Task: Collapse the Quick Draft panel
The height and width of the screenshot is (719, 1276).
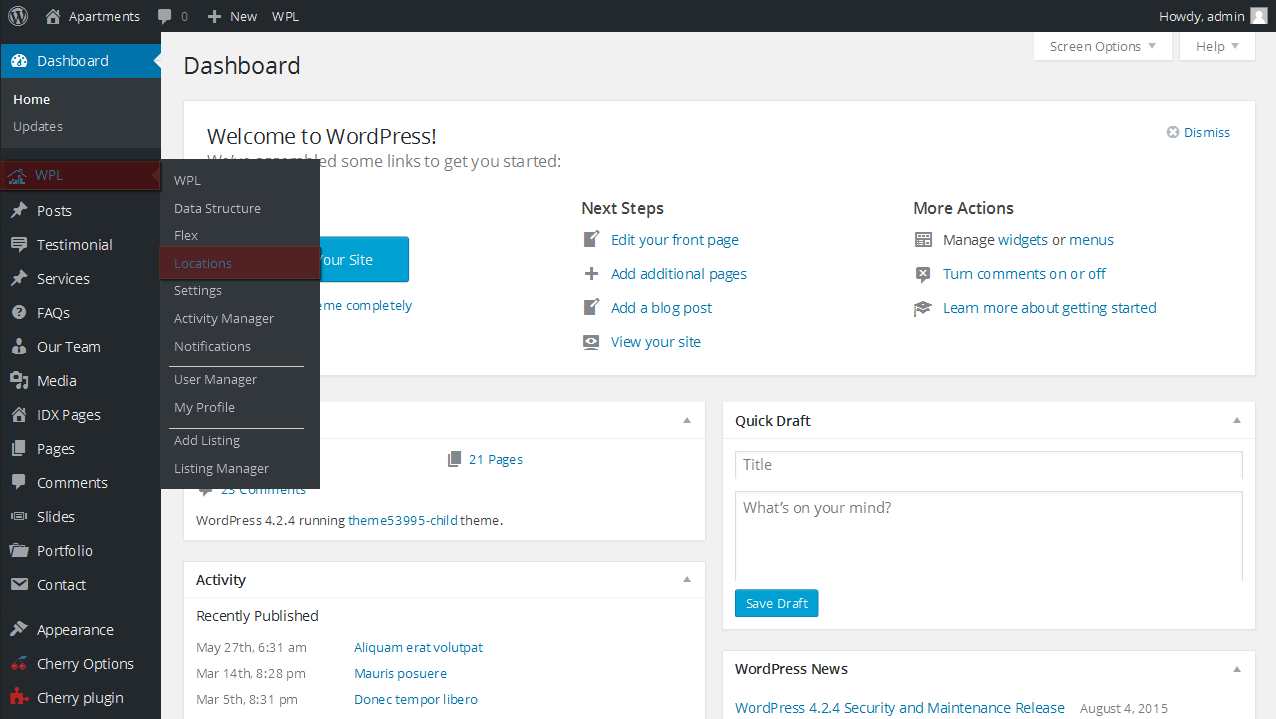Action: tap(1237, 421)
